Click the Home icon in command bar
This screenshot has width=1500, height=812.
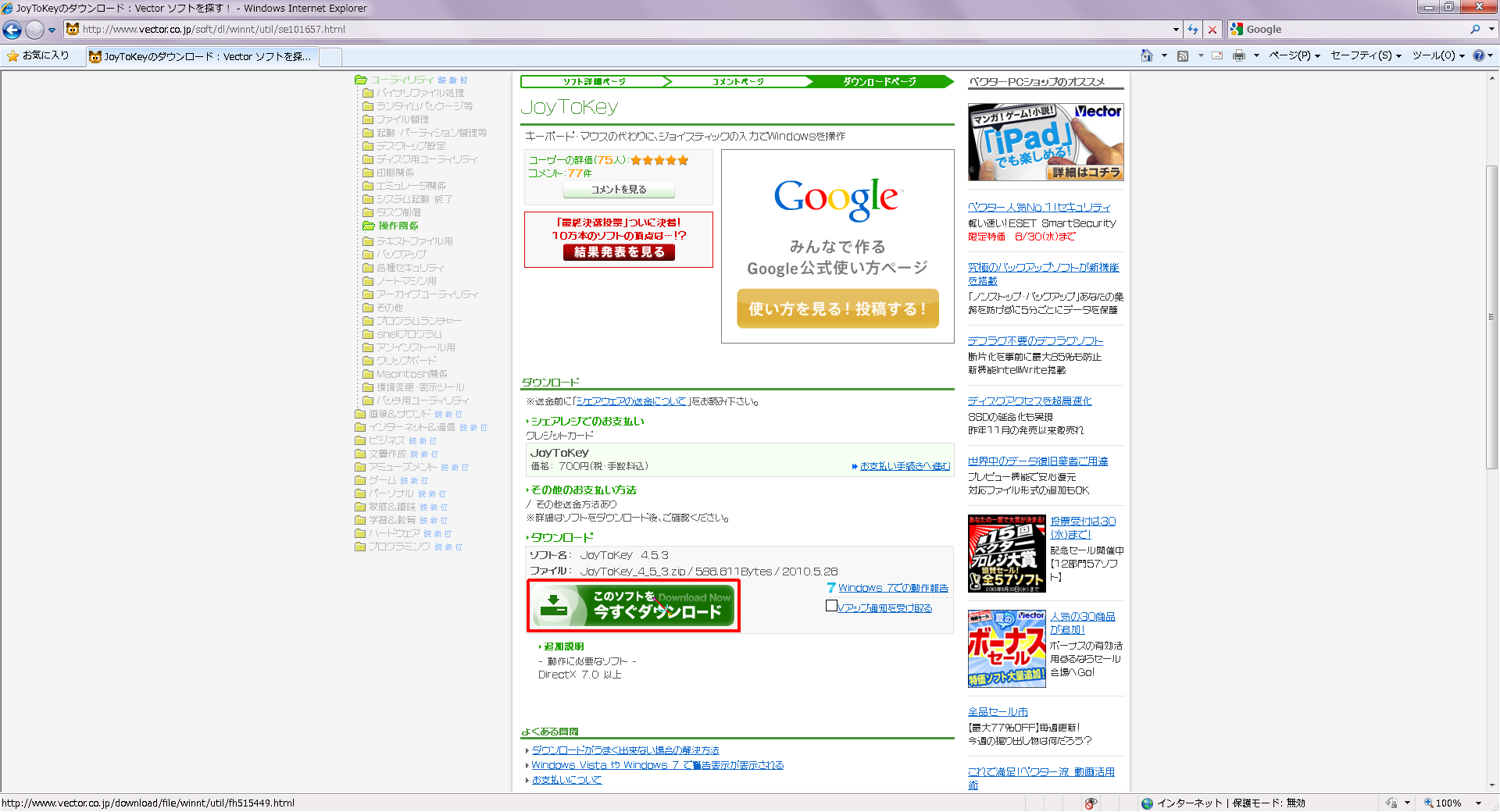tap(1146, 55)
